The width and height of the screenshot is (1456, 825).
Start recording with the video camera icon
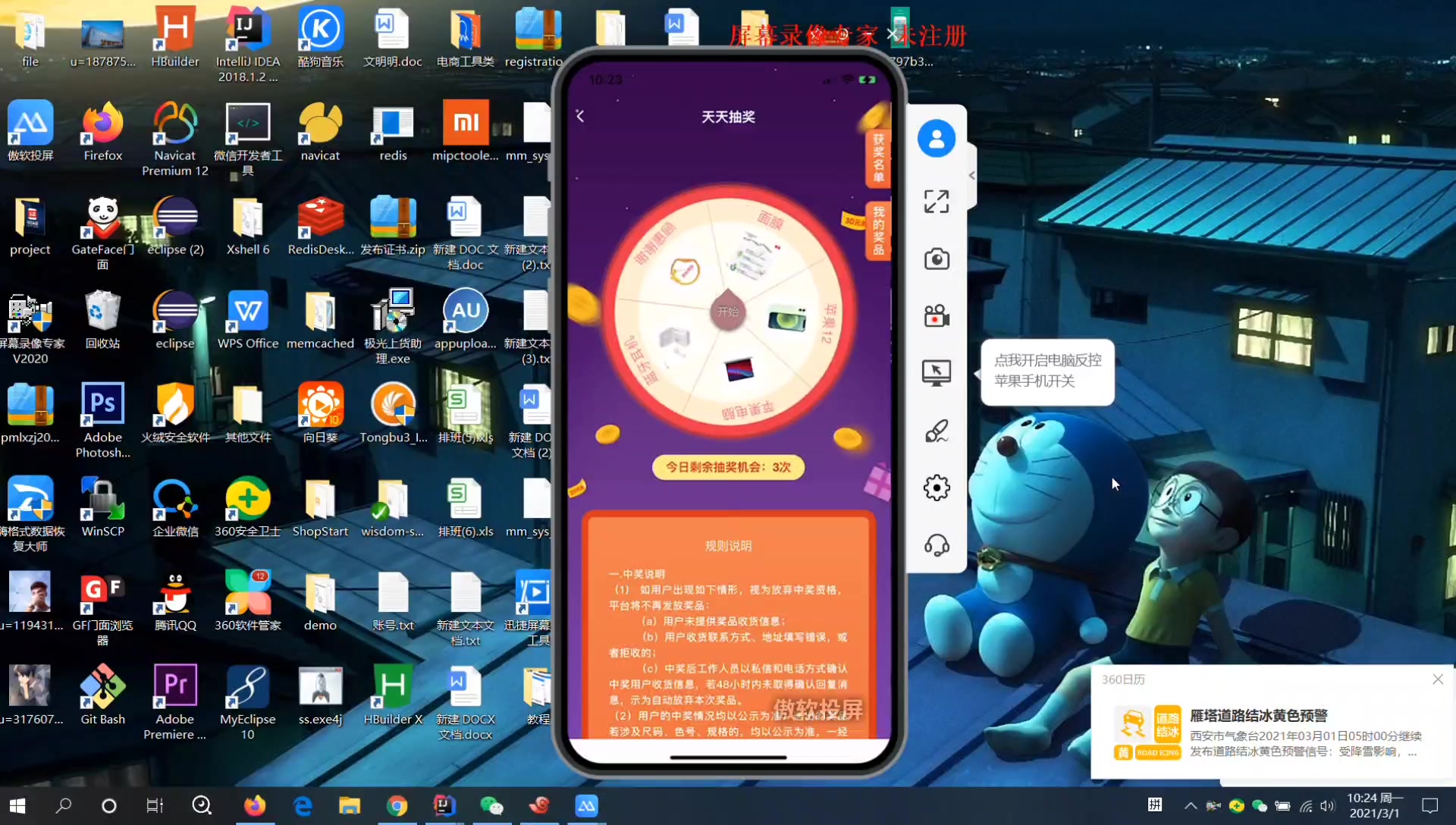coord(937,315)
